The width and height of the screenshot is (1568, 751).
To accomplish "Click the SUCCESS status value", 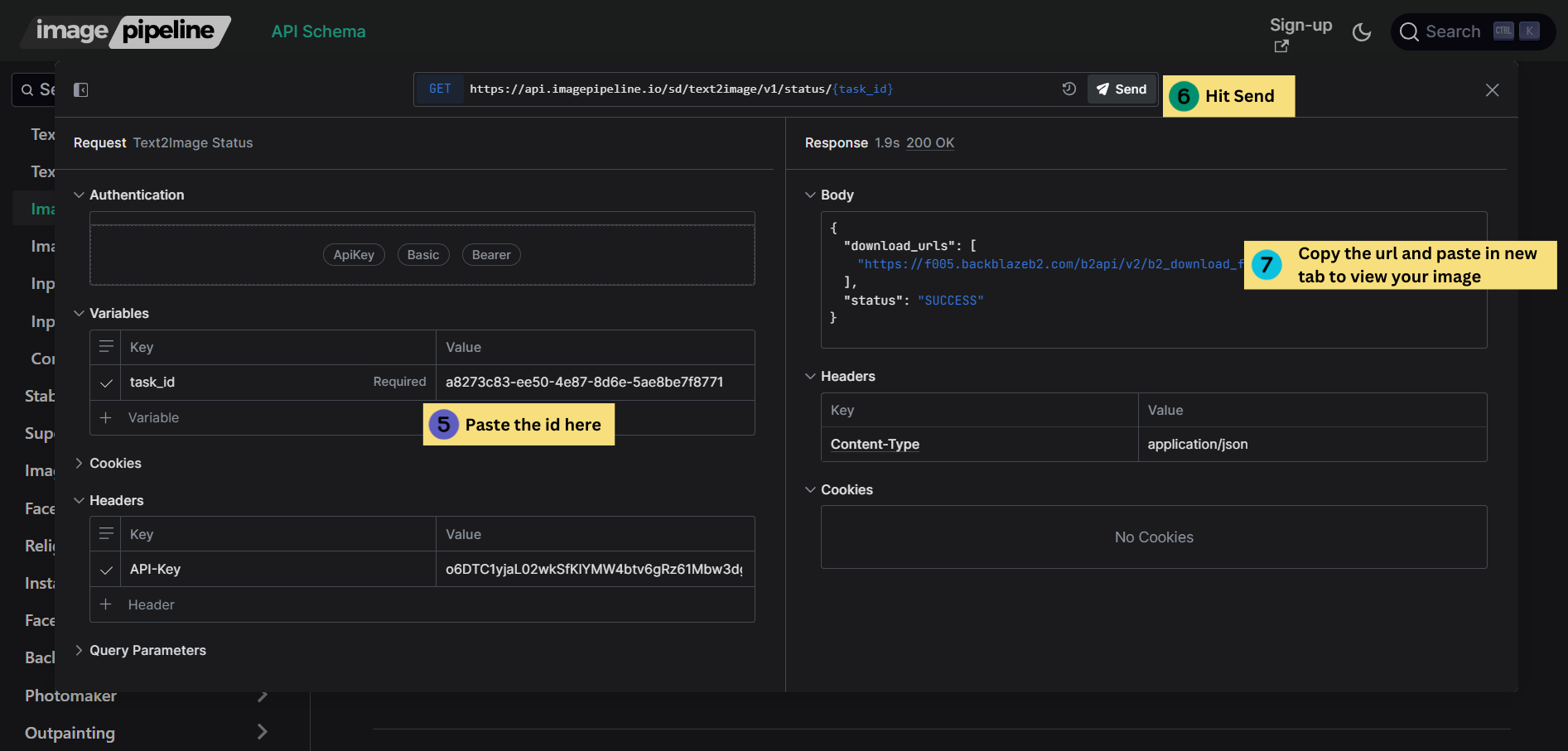I will [x=950, y=301].
